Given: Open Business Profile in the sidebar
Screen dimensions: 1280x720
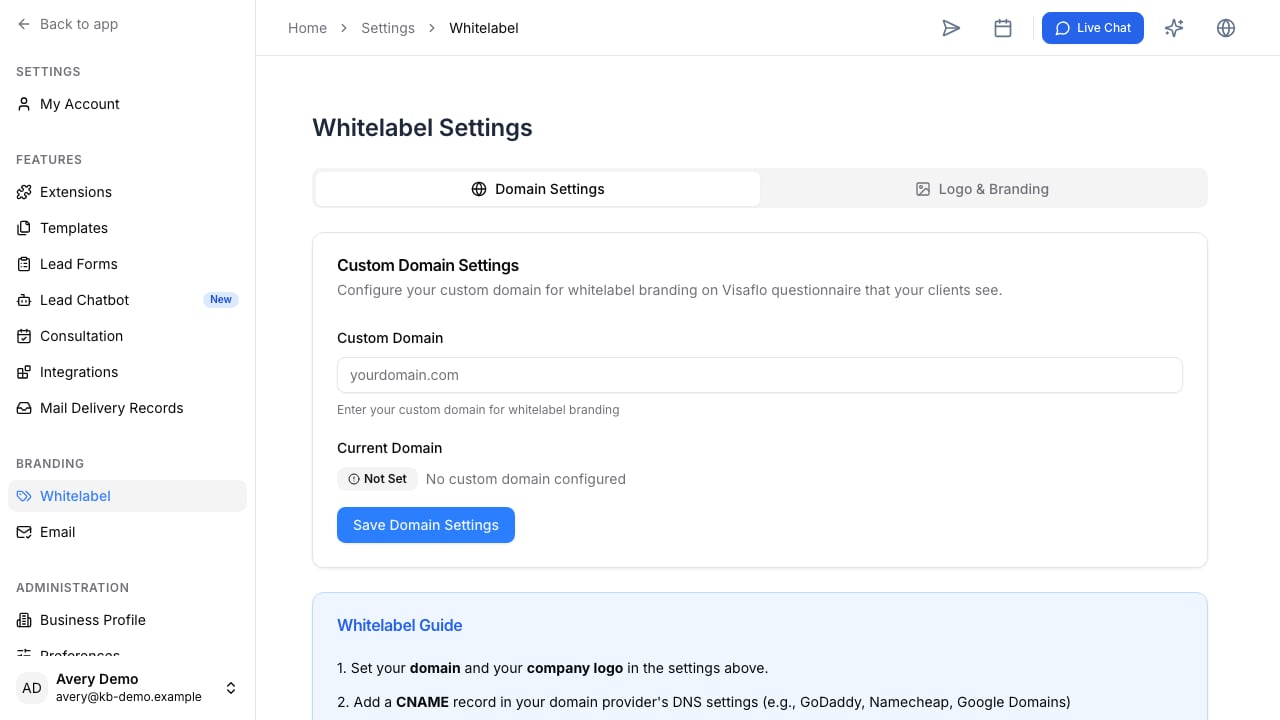Looking at the screenshot, I should [127, 620].
